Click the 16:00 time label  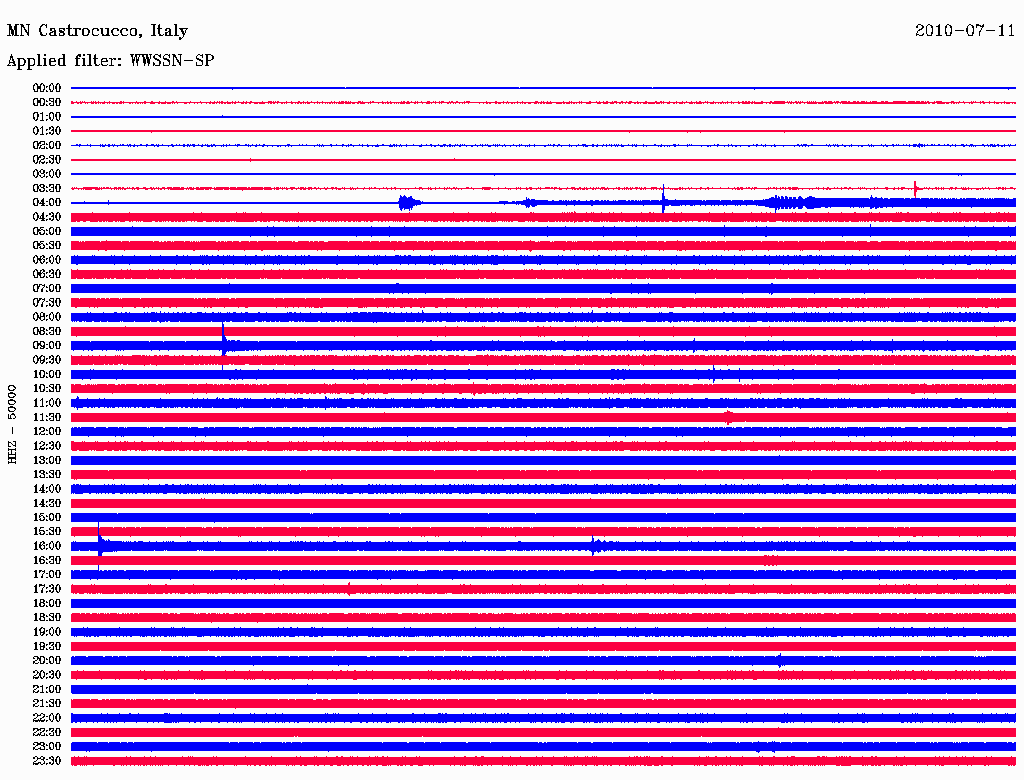point(47,546)
